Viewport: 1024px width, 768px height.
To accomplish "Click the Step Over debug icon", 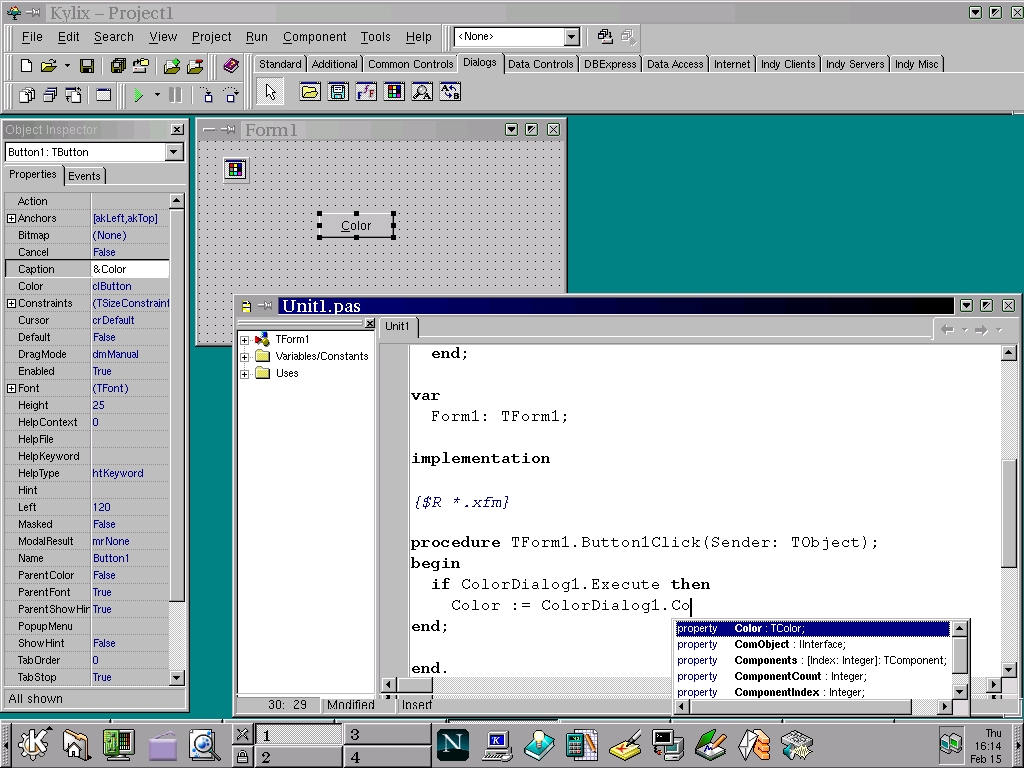I will (x=231, y=95).
